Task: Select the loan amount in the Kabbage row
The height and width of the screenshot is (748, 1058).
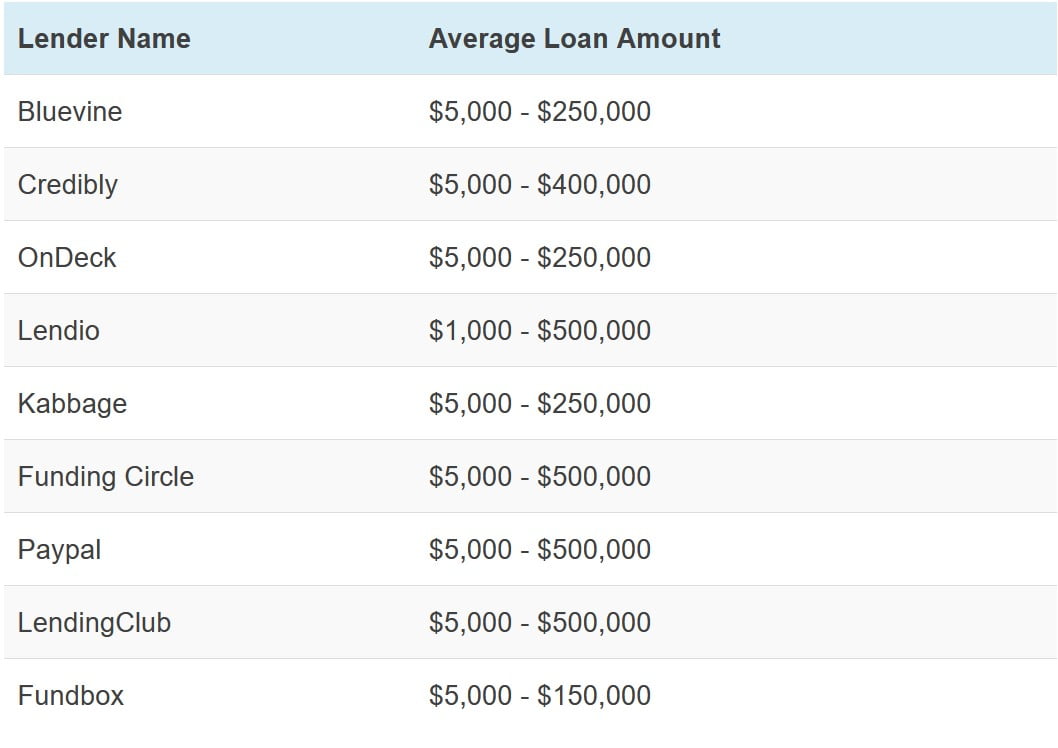Action: pos(540,404)
